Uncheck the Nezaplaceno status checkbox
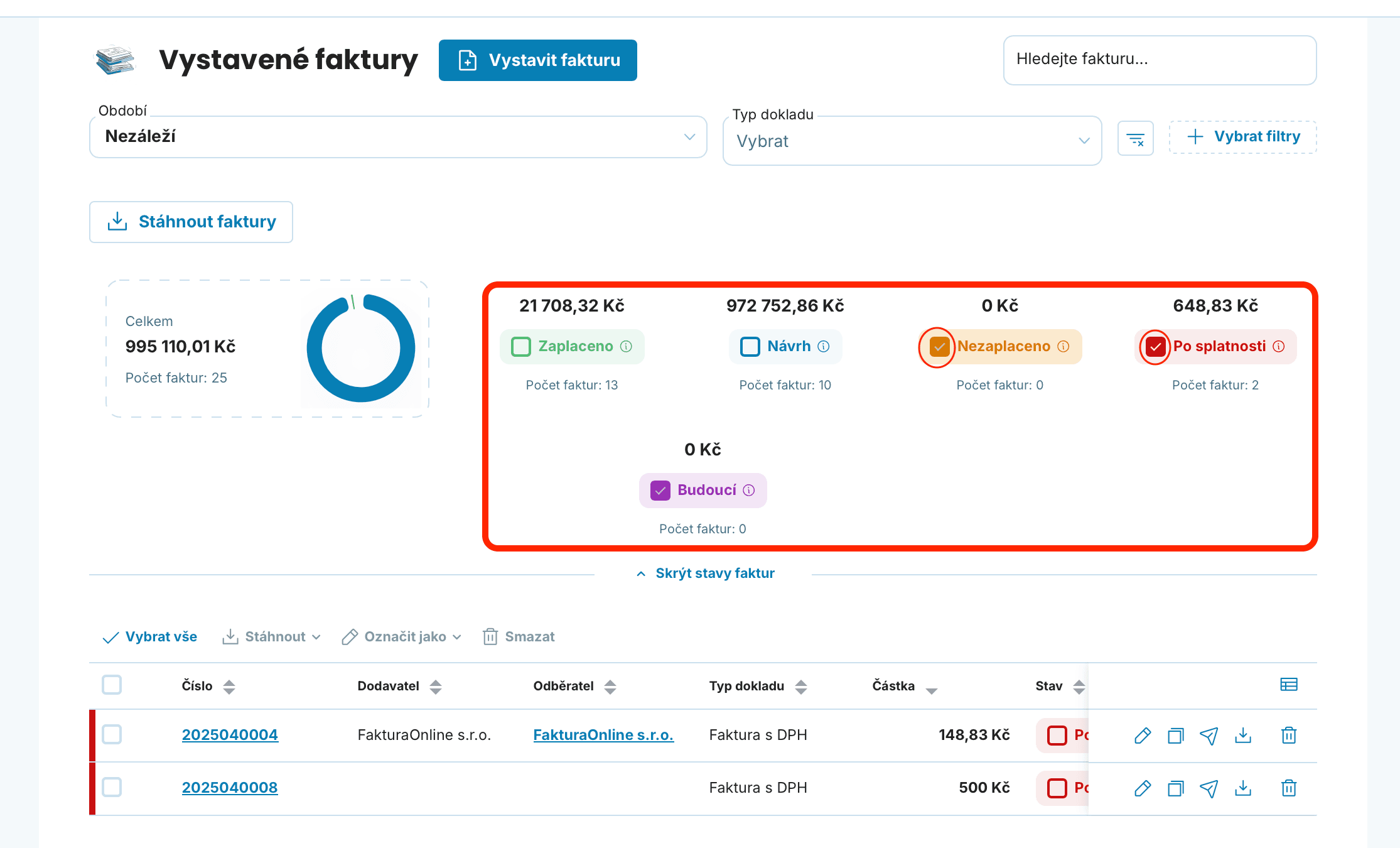1400x848 pixels. [x=939, y=346]
